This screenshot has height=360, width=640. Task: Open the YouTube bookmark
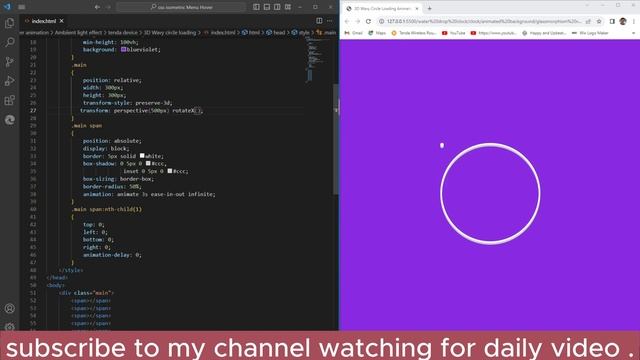pyautogui.click(x=453, y=33)
